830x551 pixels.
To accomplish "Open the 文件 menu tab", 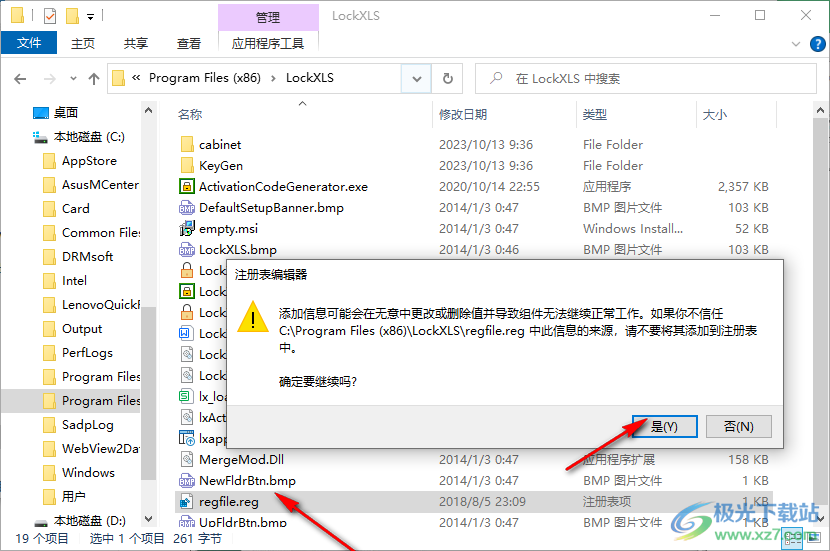I will 29,43.
